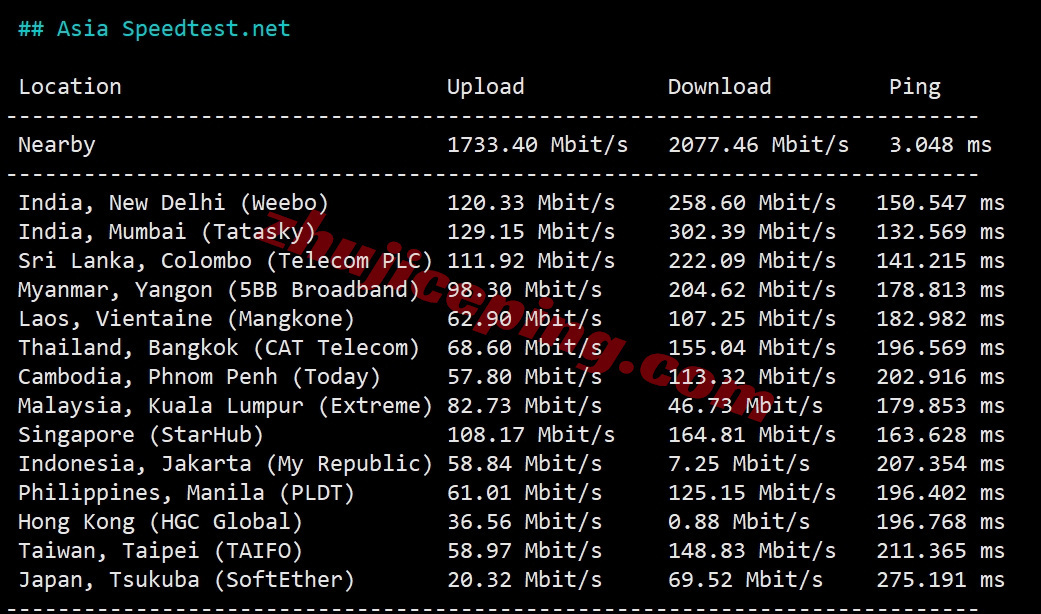Click the ping value "275.191 ms"
1041x614 pixels.
tap(941, 579)
